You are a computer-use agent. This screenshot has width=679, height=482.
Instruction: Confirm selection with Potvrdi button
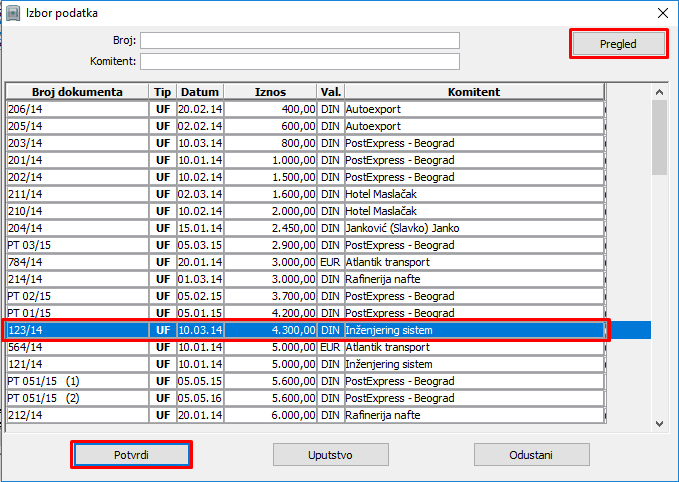click(131, 455)
